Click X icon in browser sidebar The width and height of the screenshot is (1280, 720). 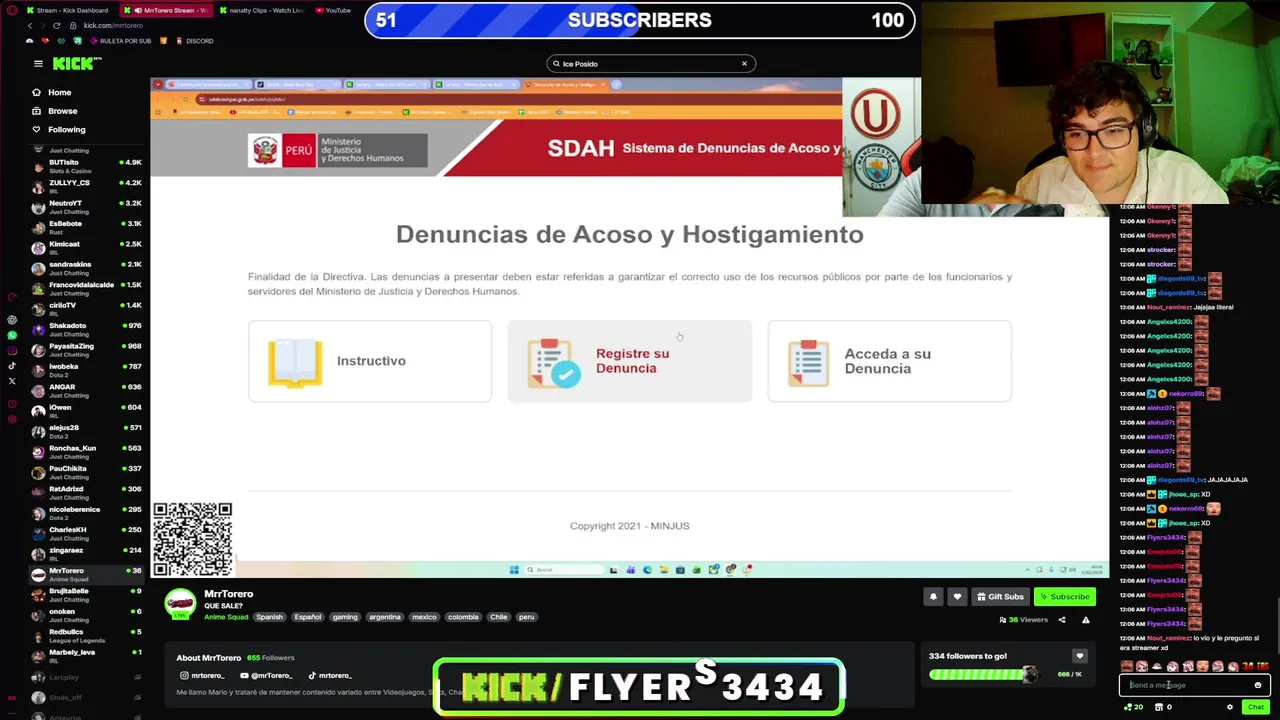12,381
